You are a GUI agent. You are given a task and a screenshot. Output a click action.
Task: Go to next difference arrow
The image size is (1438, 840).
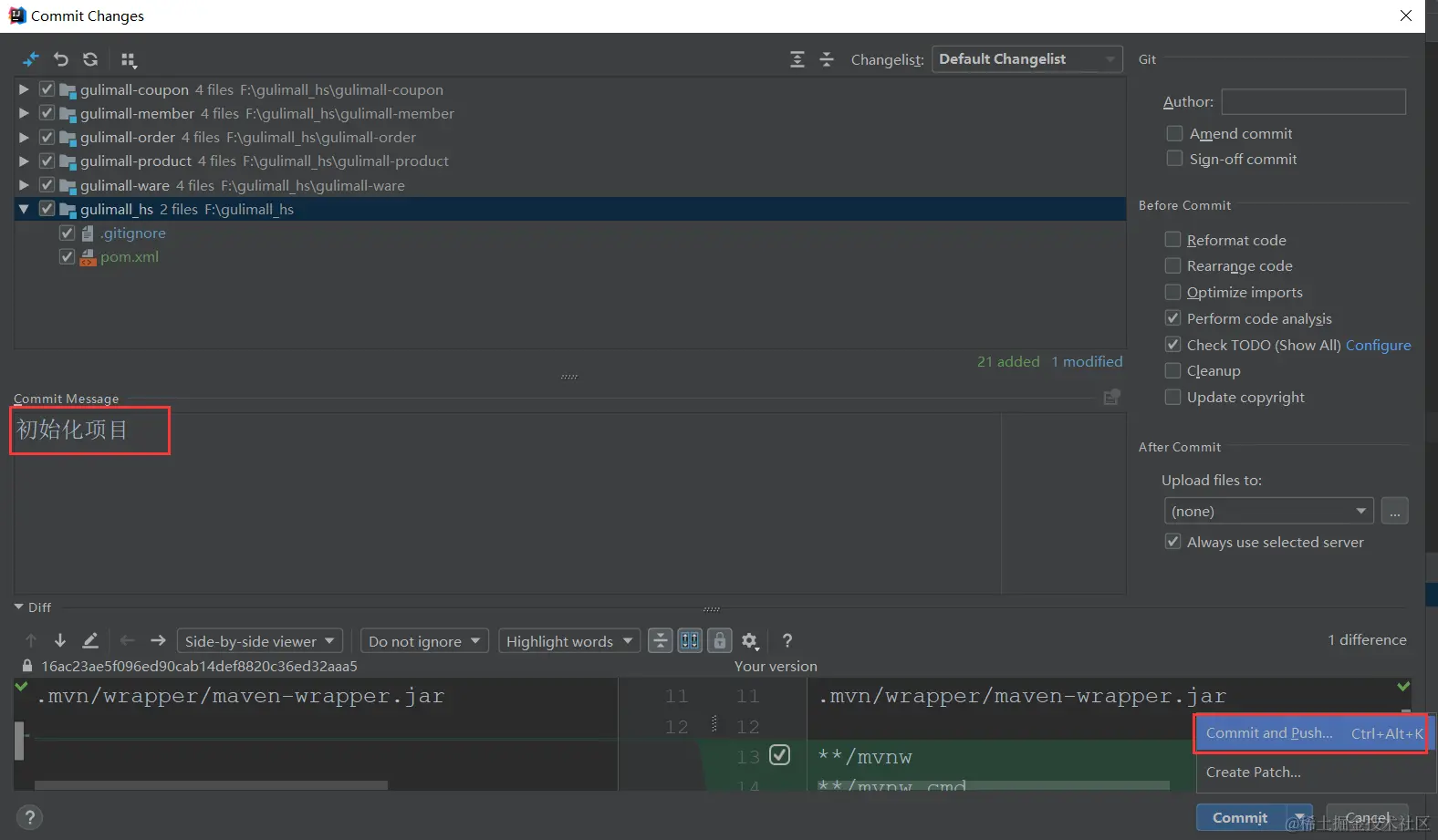tap(60, 640)
